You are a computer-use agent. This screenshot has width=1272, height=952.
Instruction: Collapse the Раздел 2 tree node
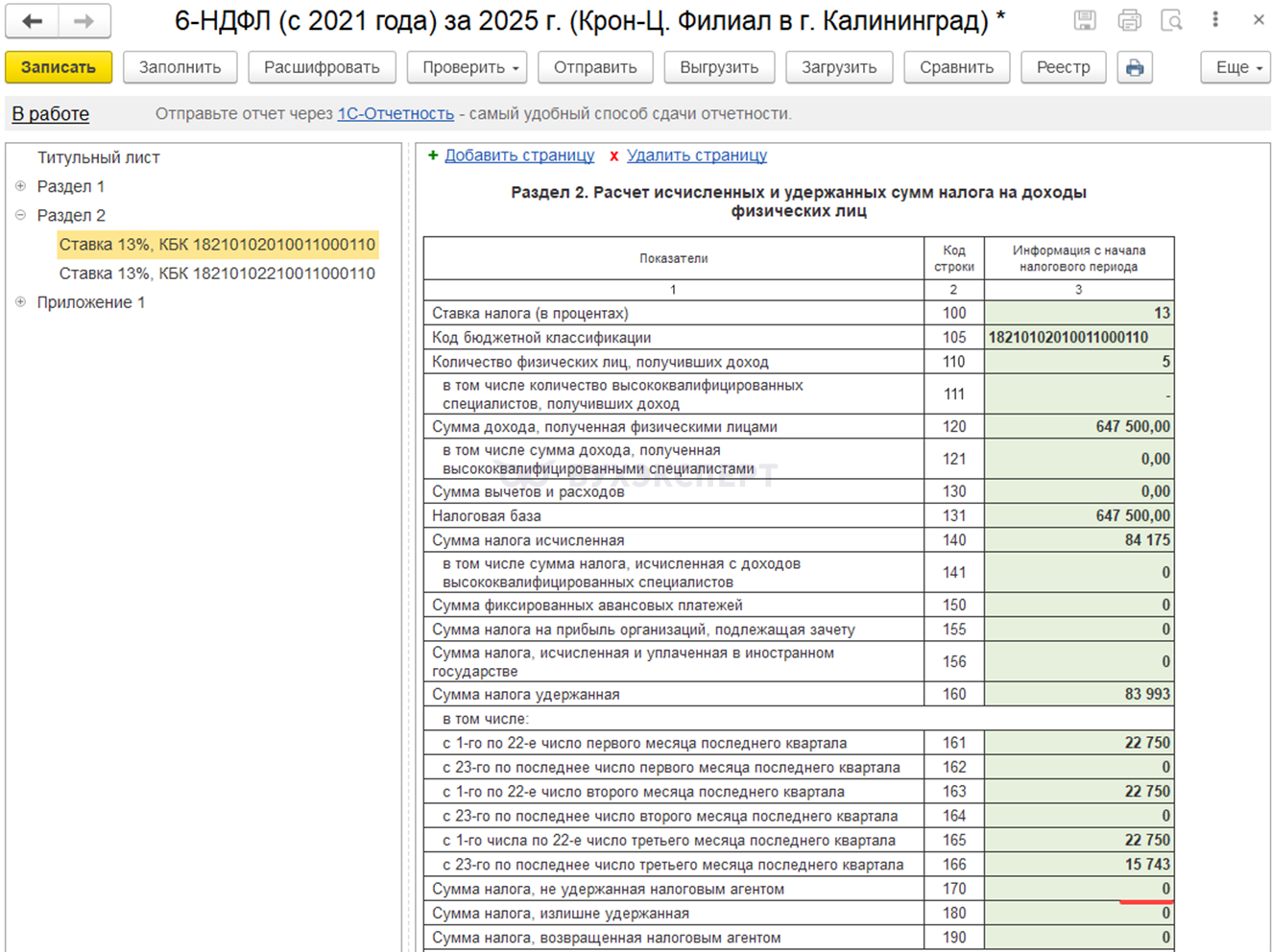pos(20,215)
